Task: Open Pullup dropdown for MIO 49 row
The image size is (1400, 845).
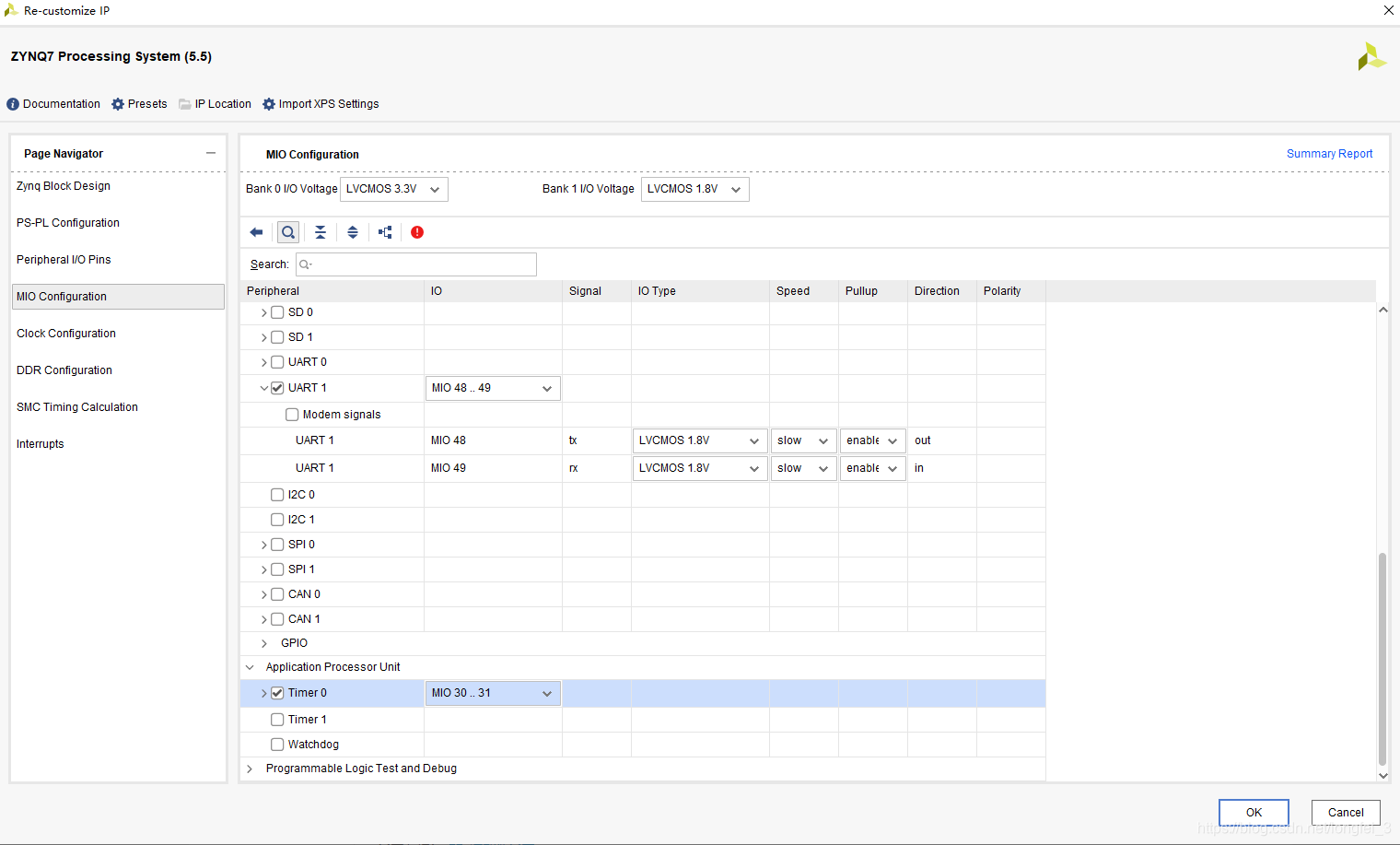Action: tap(873, 468)
